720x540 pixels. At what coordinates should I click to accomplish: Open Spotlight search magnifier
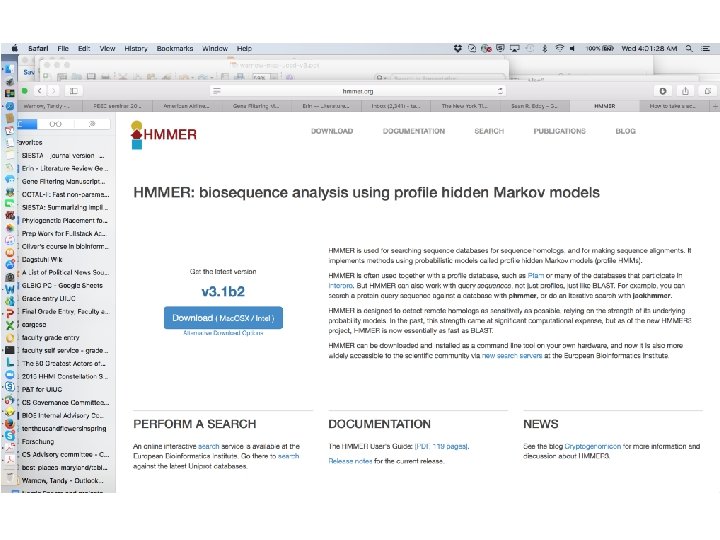(689, 48)
